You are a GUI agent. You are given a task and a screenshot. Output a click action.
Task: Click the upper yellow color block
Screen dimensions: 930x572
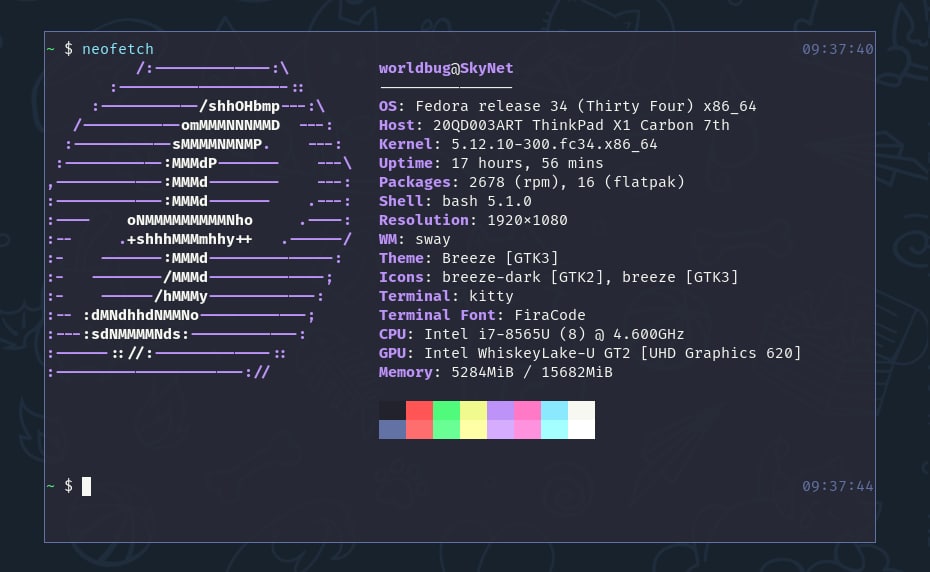click(473, 411)
